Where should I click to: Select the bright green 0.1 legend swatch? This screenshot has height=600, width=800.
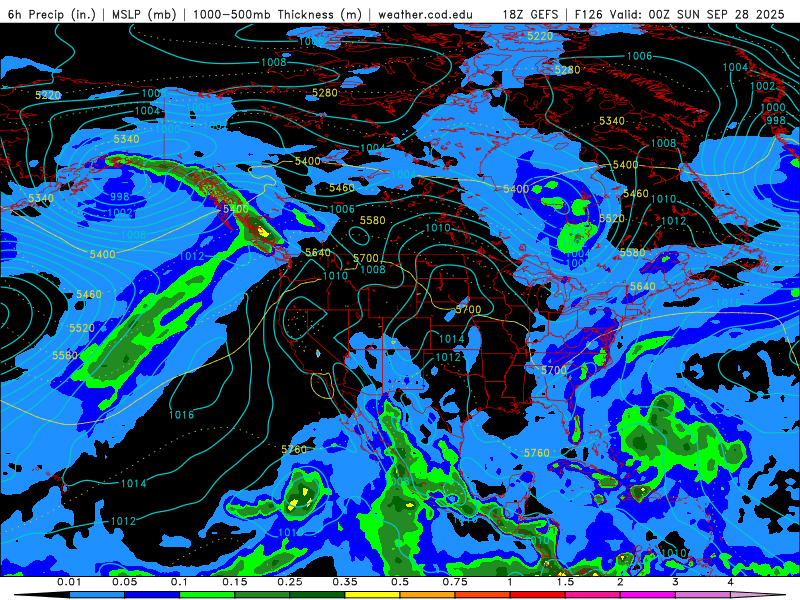[207, 595]
